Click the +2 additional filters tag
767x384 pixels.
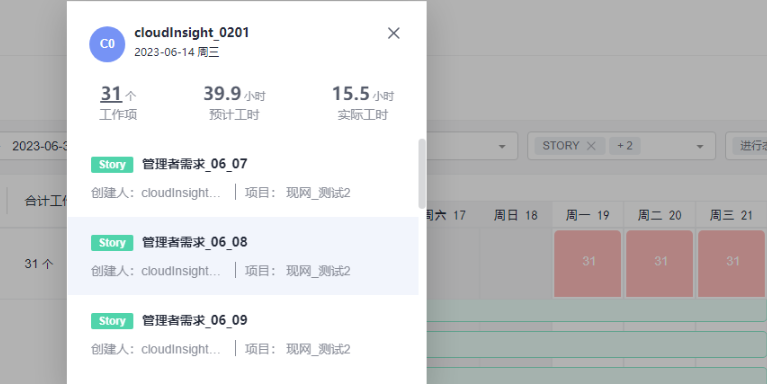625,146
